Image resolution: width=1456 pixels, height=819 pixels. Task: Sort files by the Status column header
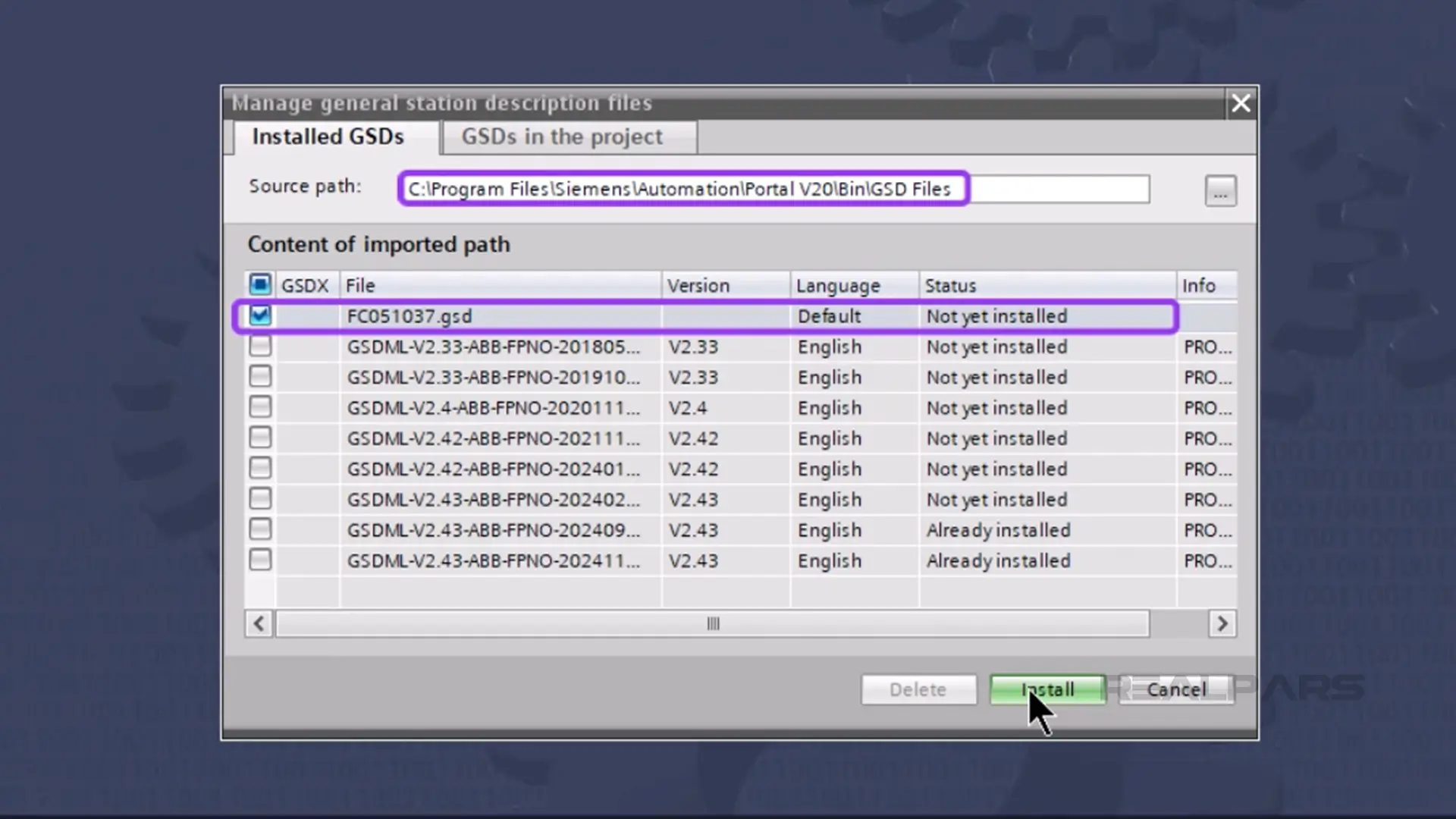coord(950,285)
